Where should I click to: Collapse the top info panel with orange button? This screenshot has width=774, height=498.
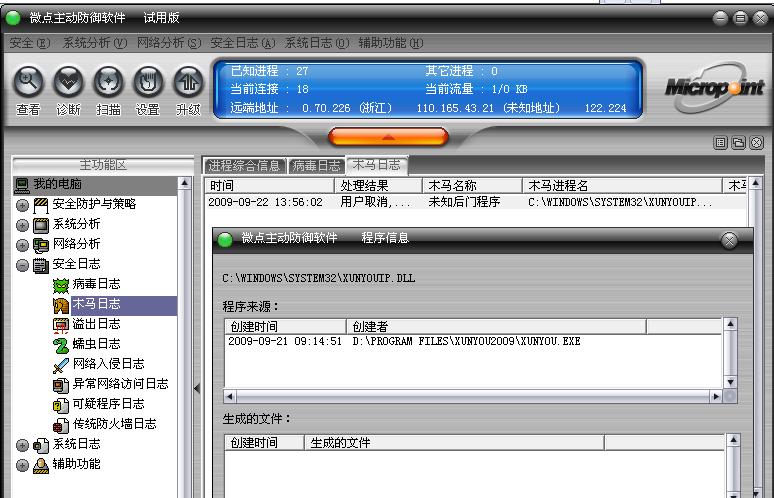coord(388,137)
